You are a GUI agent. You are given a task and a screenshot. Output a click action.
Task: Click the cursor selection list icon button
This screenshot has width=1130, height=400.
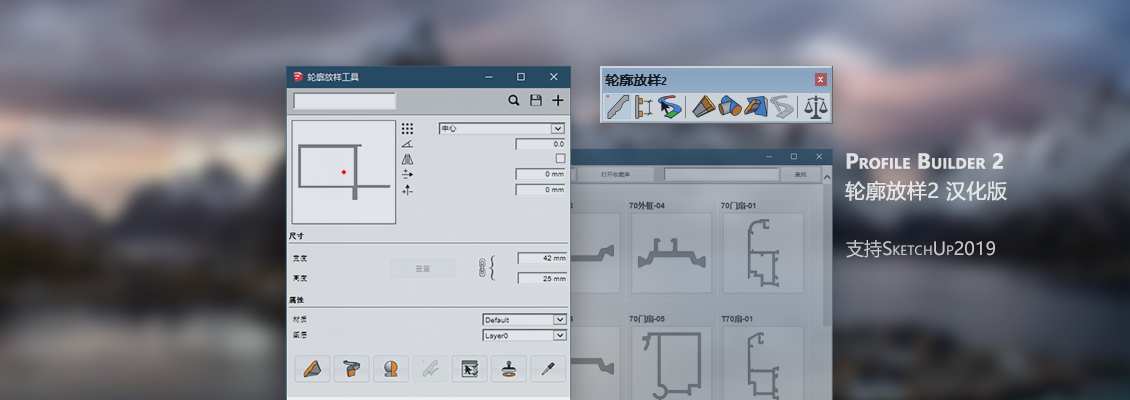469,369
